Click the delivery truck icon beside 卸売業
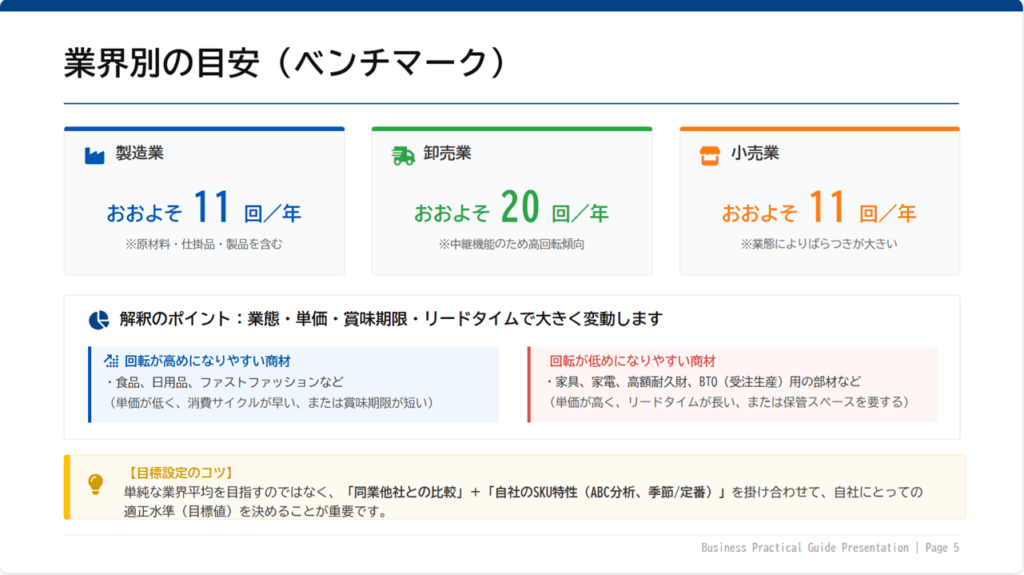Image resolution: width=1024 pixels, height=575 pixels. coord(403,156)
